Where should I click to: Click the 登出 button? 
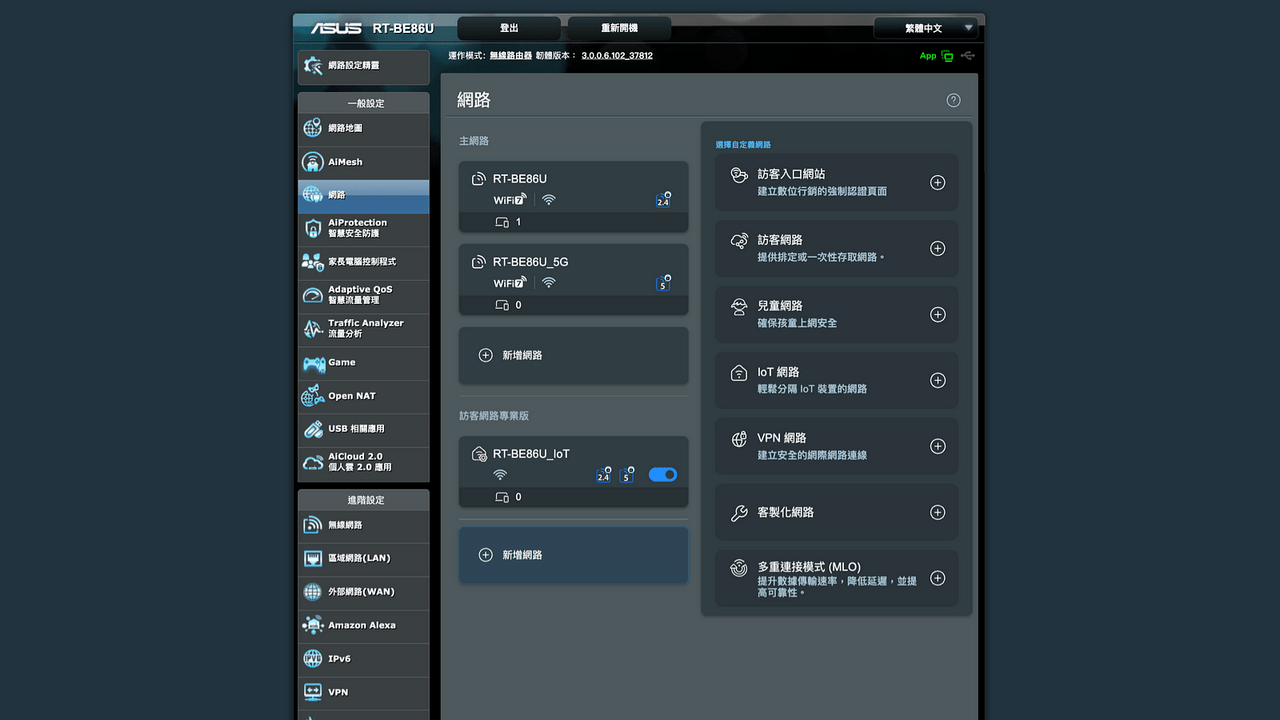pyautogui.click(x=510, y=28)
